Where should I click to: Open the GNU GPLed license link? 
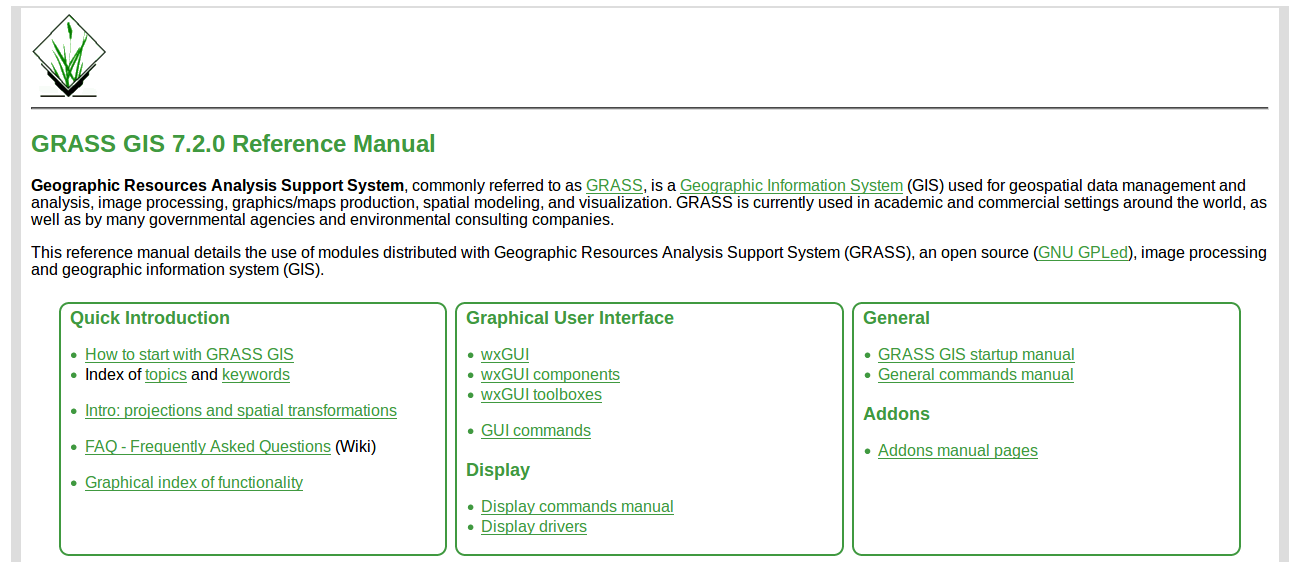[x=1083, y=253]
